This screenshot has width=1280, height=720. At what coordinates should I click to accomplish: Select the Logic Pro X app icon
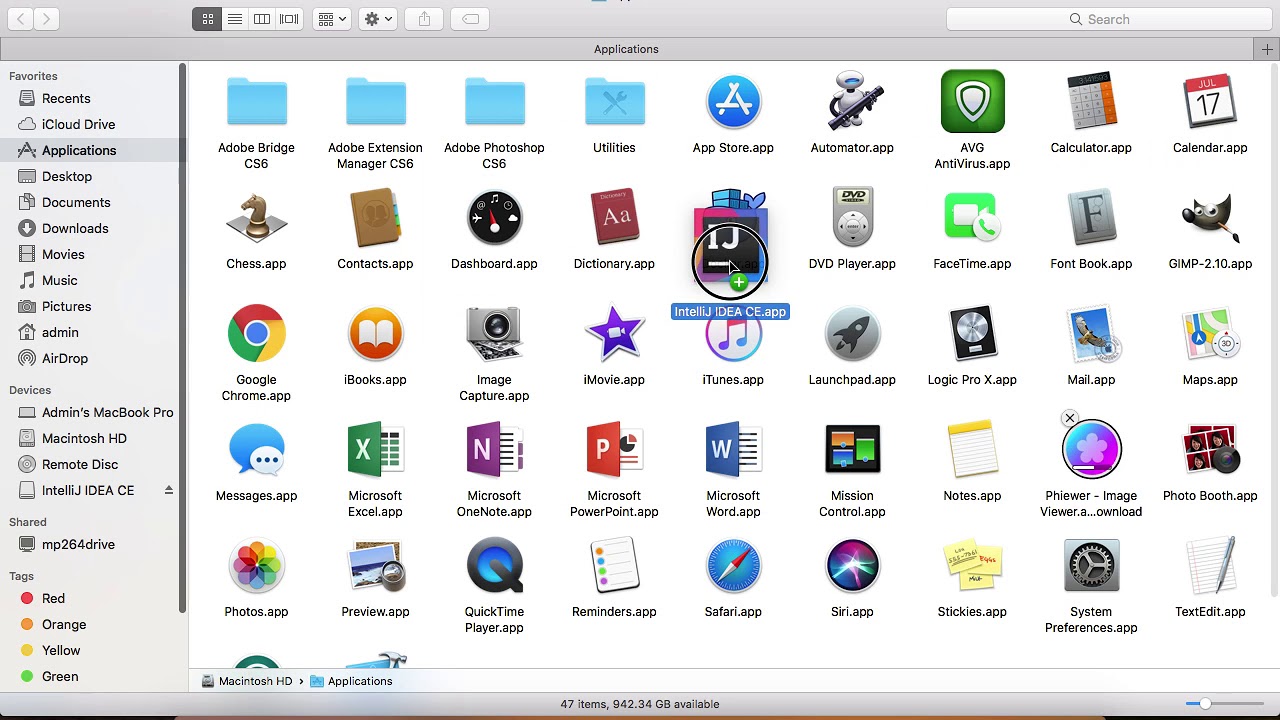point(972,333)
